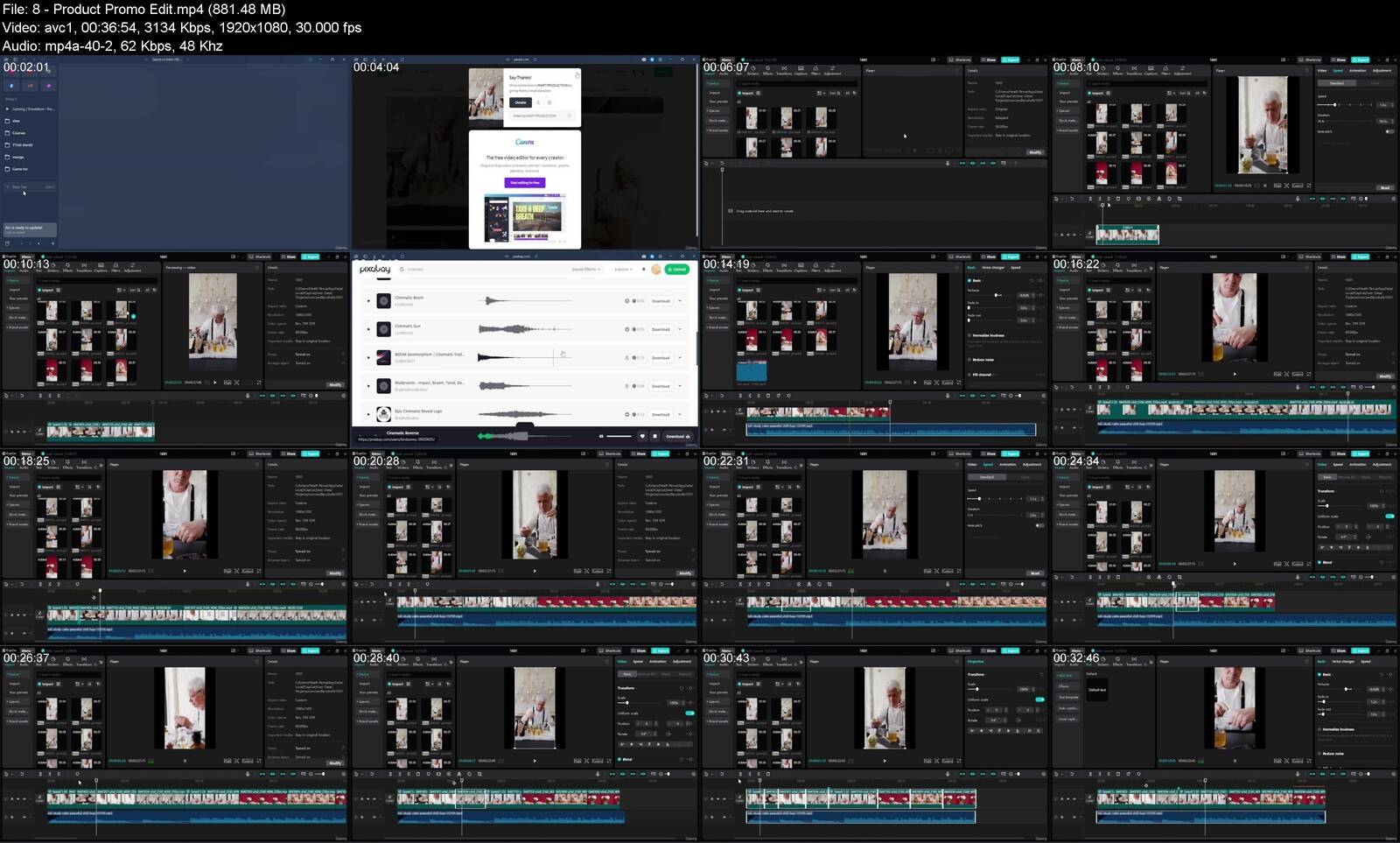The width and height of the screenshot is (1400, 843).
Task: Click the Pixabay logo
Action: [x=375, y=270]
